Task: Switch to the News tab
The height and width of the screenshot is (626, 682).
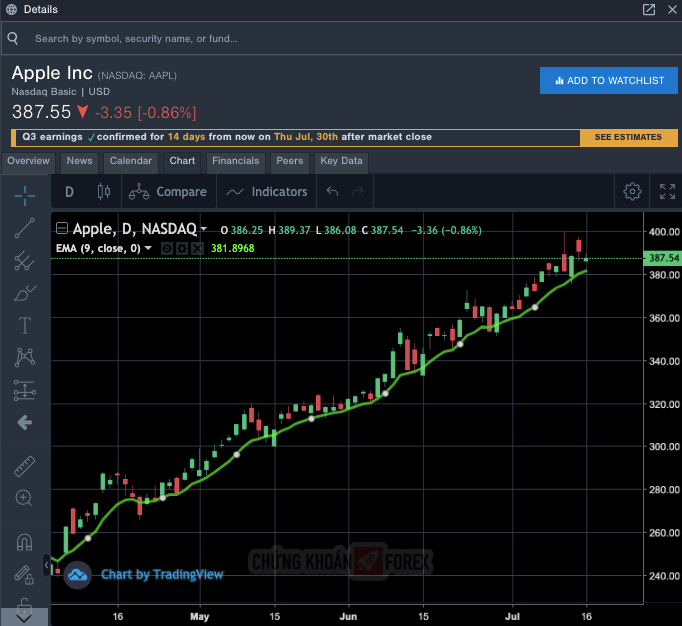Action: (x=79, y=161)
